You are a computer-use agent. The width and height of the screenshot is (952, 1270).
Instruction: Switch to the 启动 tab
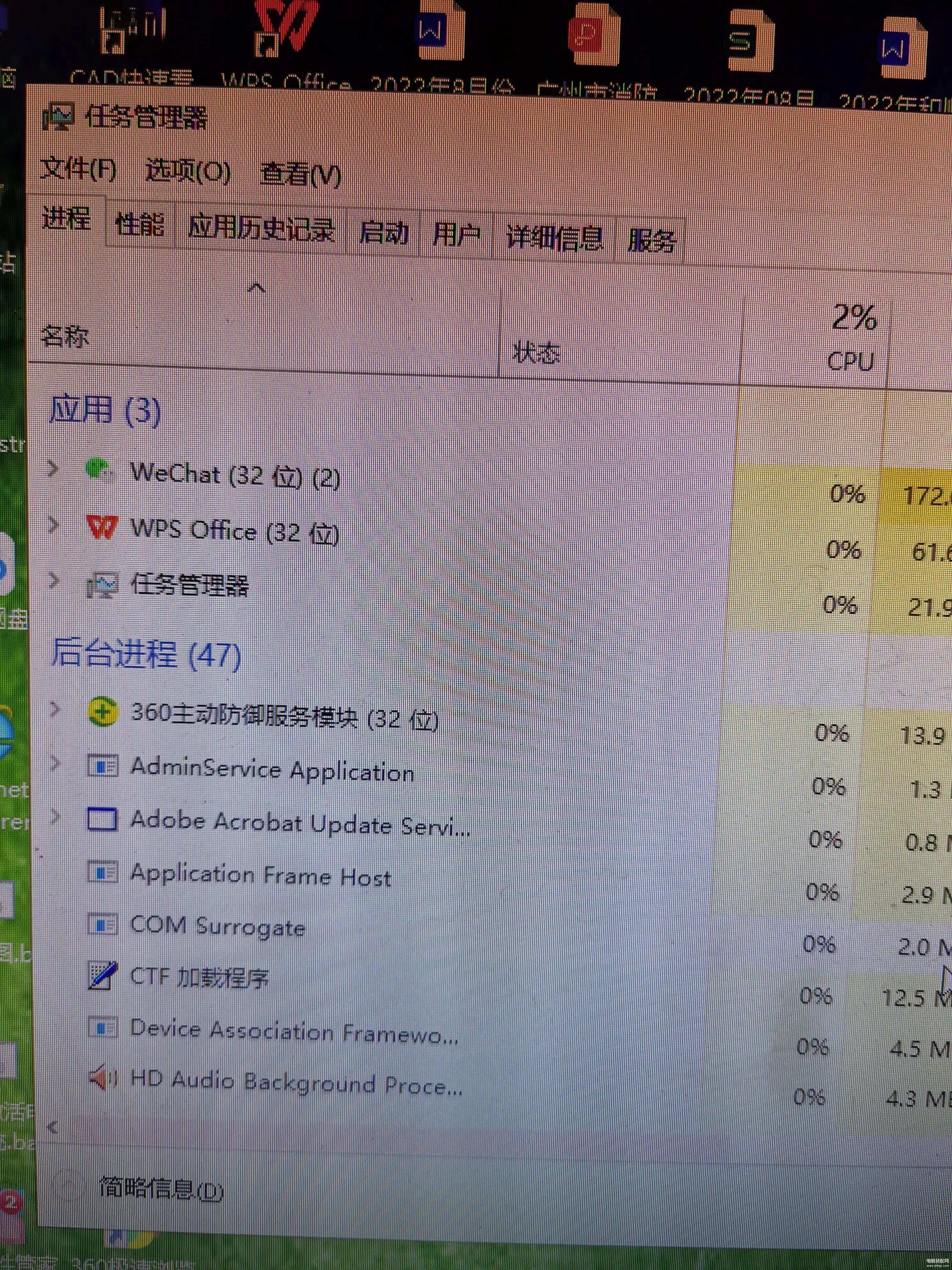coord(384,233)
